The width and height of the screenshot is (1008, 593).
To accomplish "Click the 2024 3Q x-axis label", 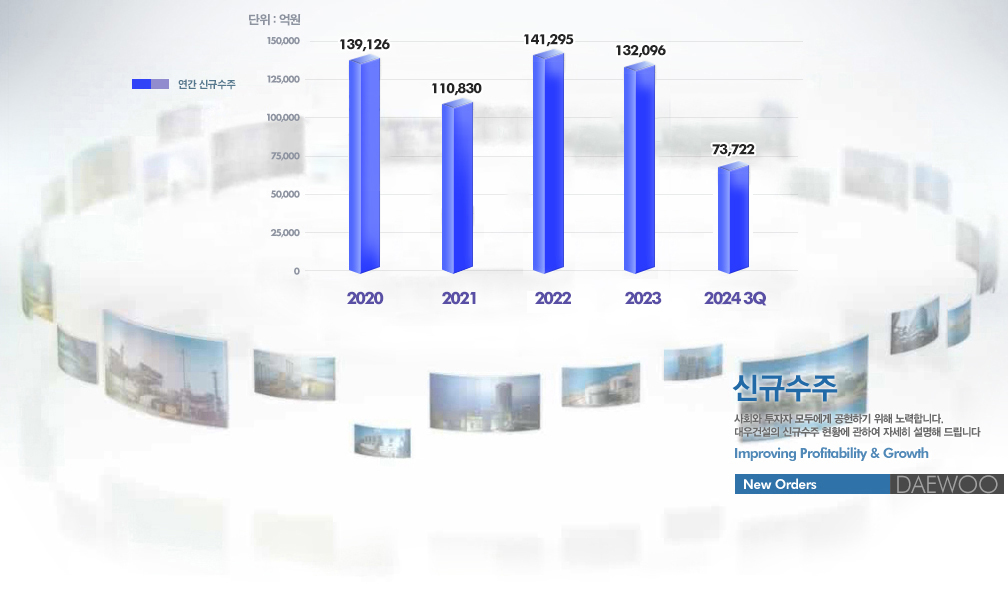I will [735, 298].
